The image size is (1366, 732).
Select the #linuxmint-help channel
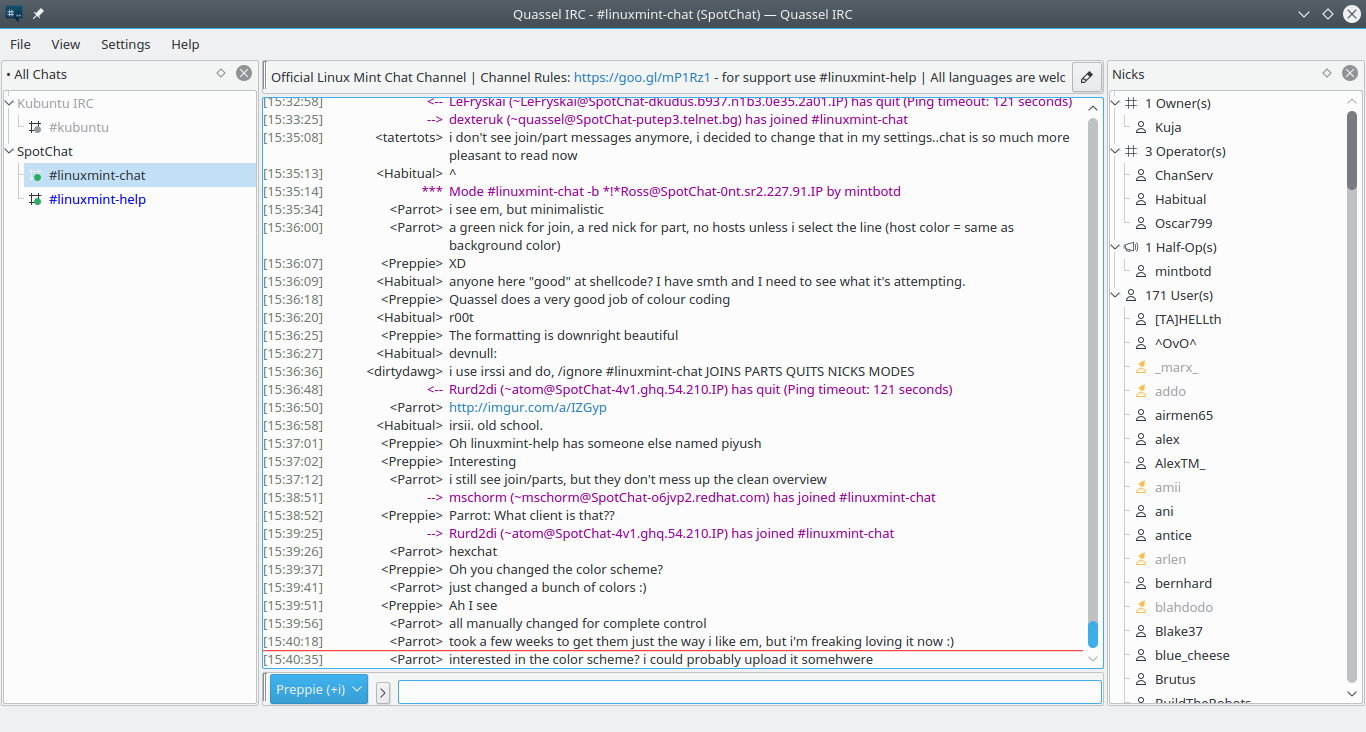97,199
